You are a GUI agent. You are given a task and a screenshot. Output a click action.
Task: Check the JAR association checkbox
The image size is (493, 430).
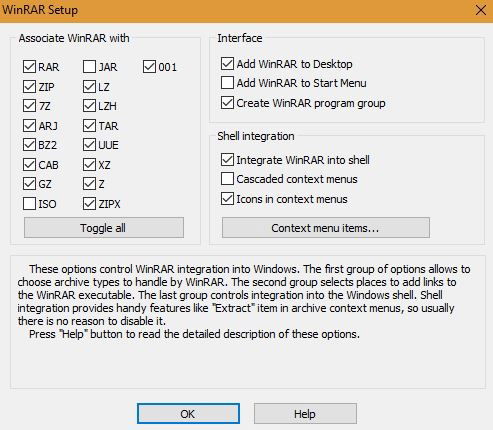(89, 67)
